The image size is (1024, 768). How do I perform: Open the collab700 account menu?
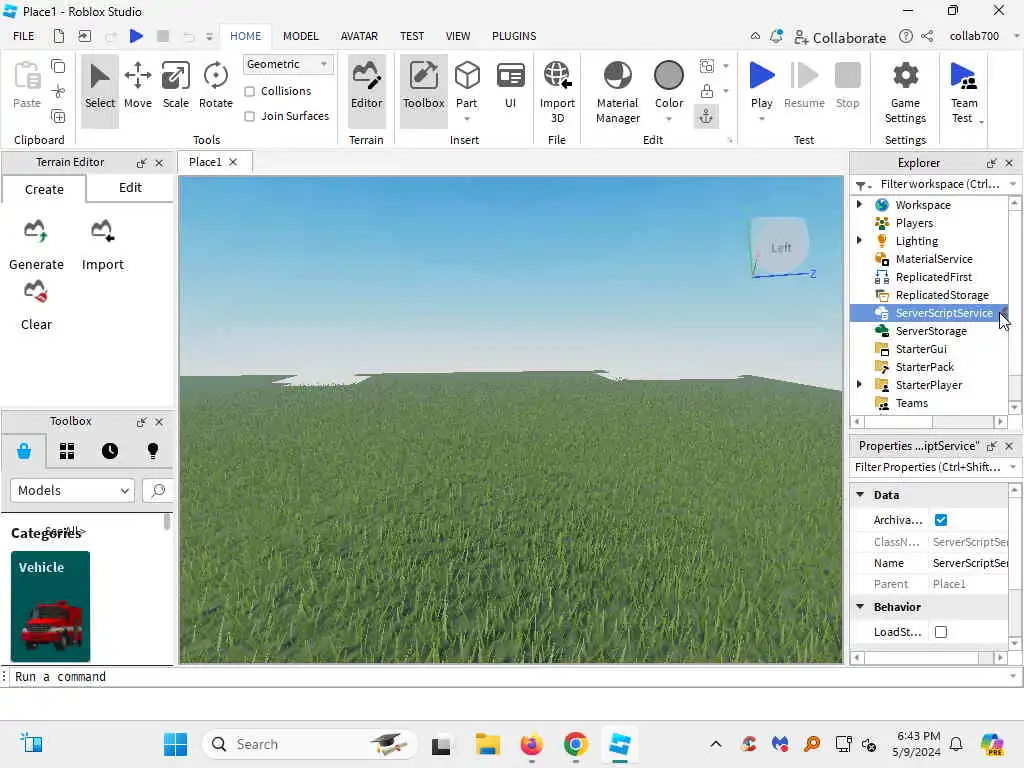(974, 36)
